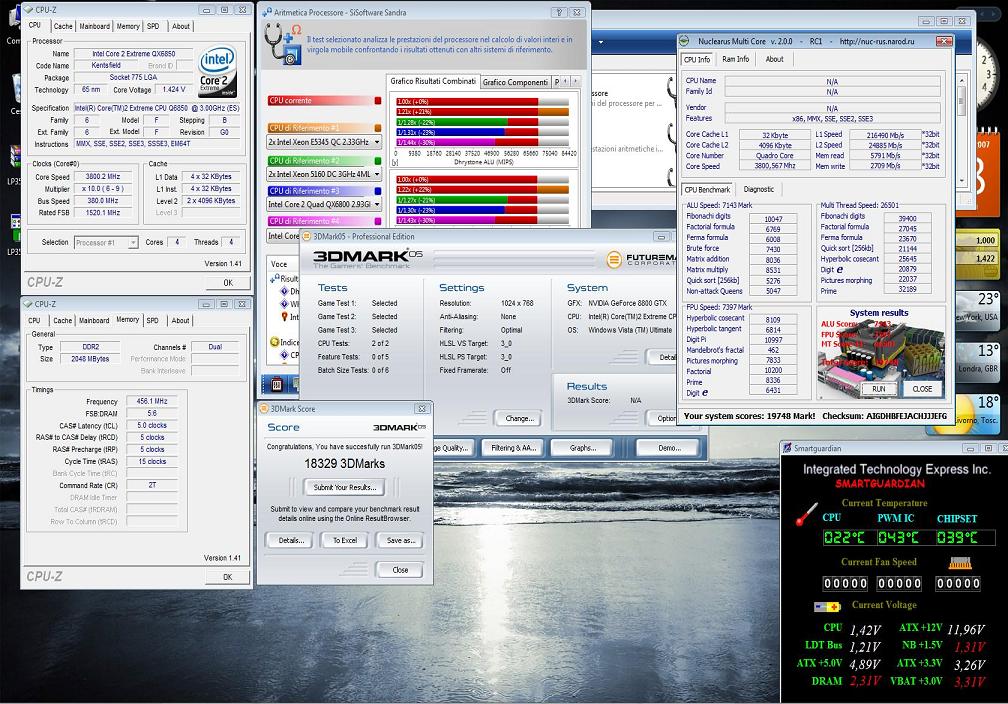Click the Save as... button in the 3DMark Score dialog
The width and height of the screenshot is (1008, 704).
pyautogui.click(x=400, y=540)
